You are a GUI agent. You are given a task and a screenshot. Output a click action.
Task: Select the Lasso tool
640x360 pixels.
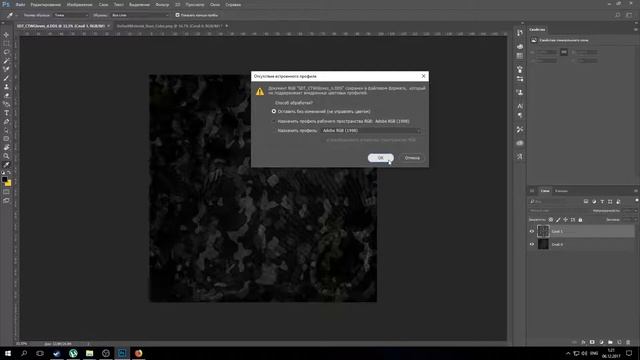[6, 52]
